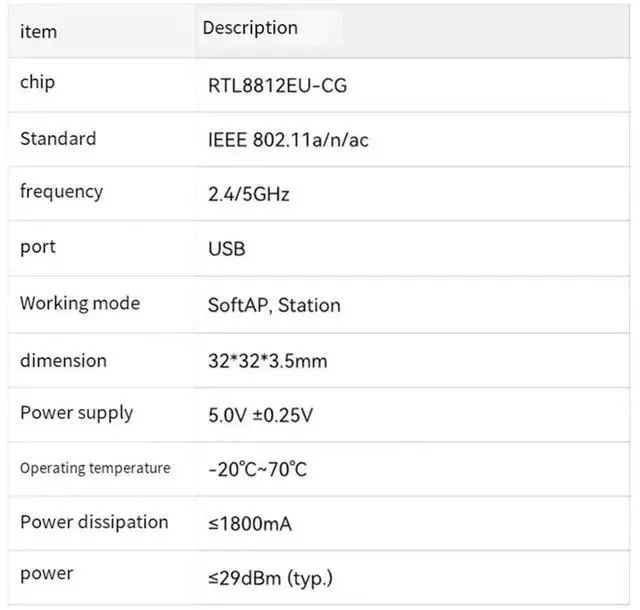Click the "Standard" row label

58,139
